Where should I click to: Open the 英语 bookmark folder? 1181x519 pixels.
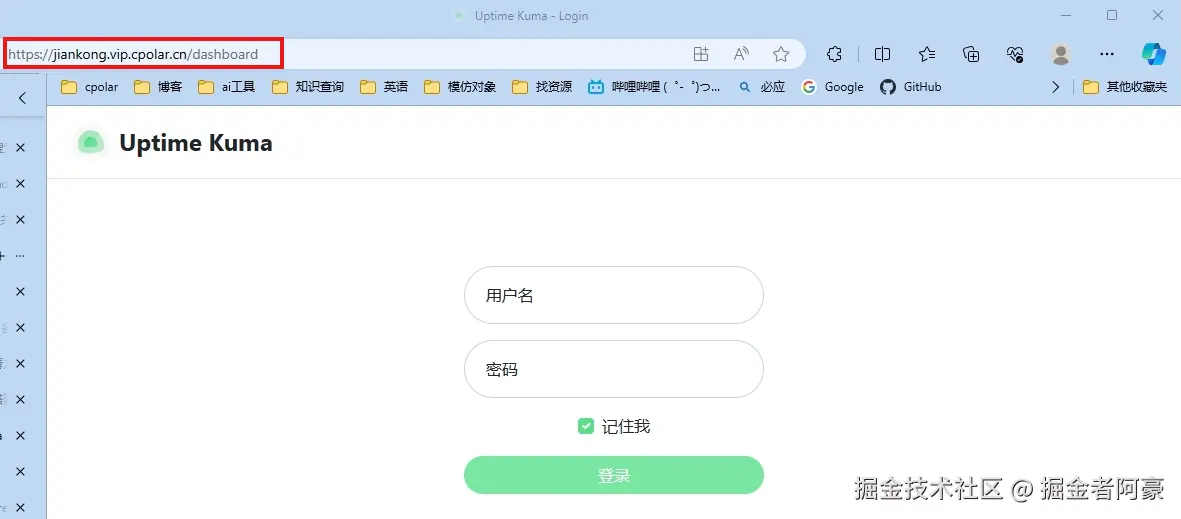384,87
